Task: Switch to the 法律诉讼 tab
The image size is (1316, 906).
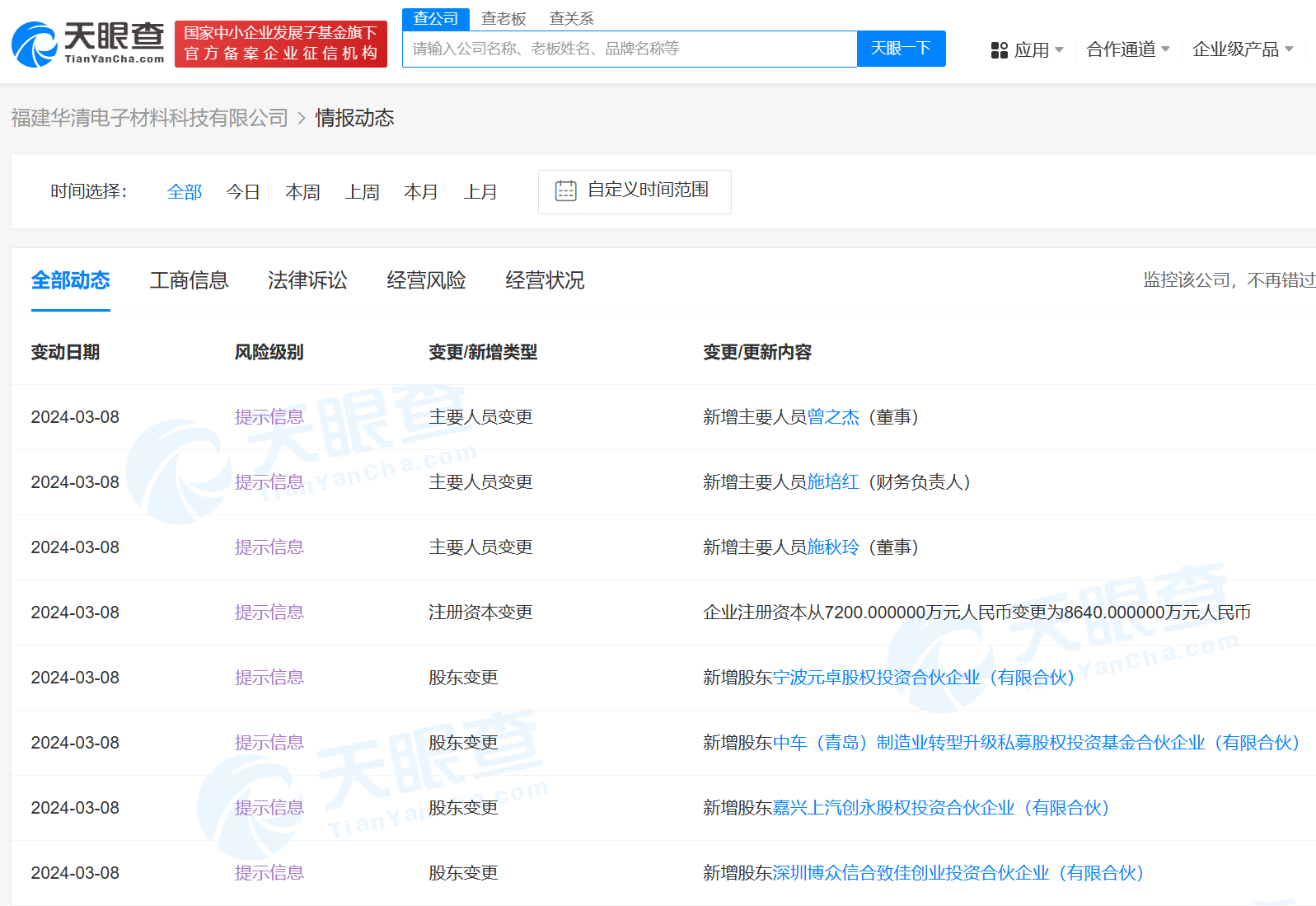Action: pos(307,280)
